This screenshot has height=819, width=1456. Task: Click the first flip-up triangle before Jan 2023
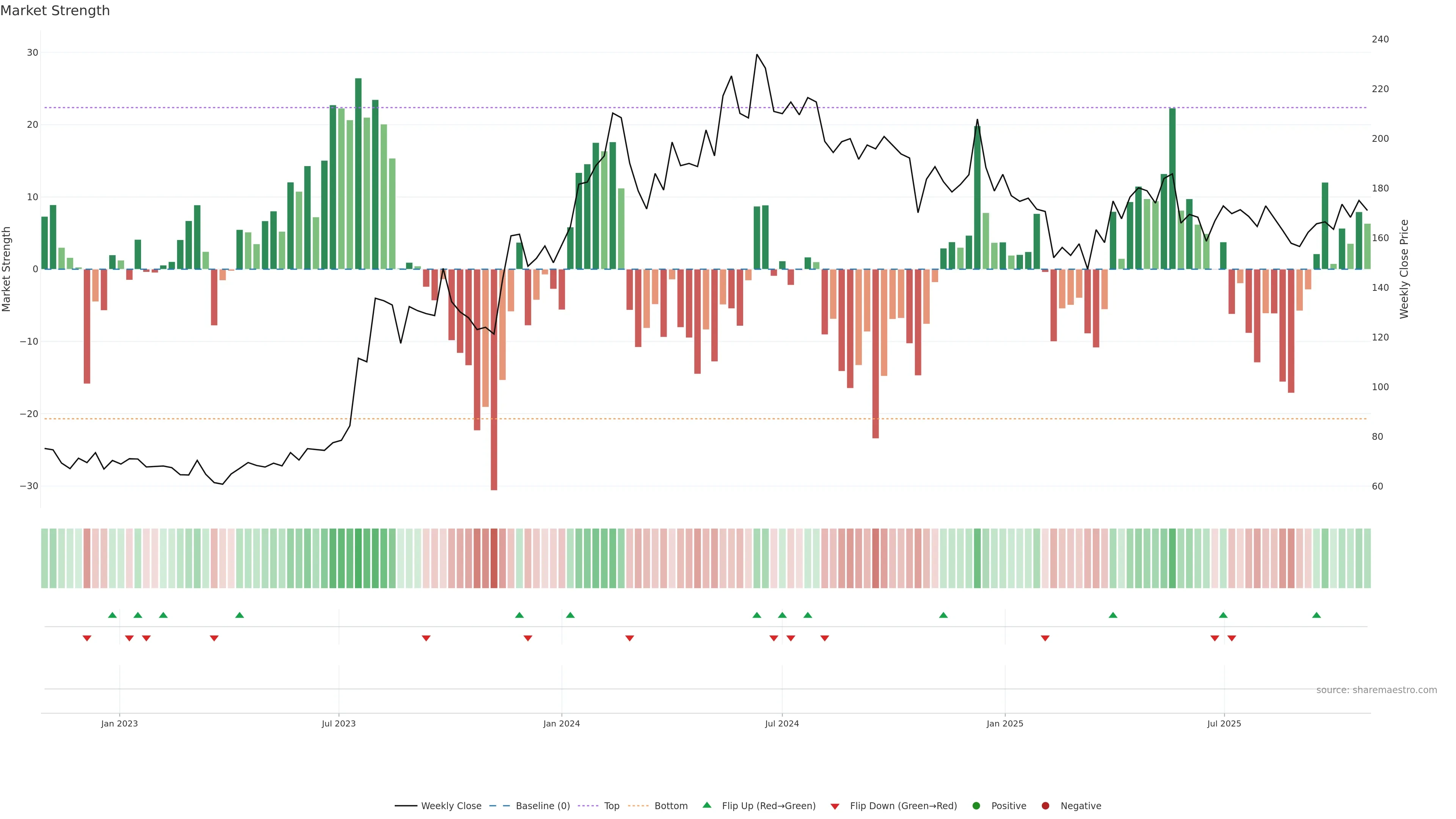click(x=113, y=615)
